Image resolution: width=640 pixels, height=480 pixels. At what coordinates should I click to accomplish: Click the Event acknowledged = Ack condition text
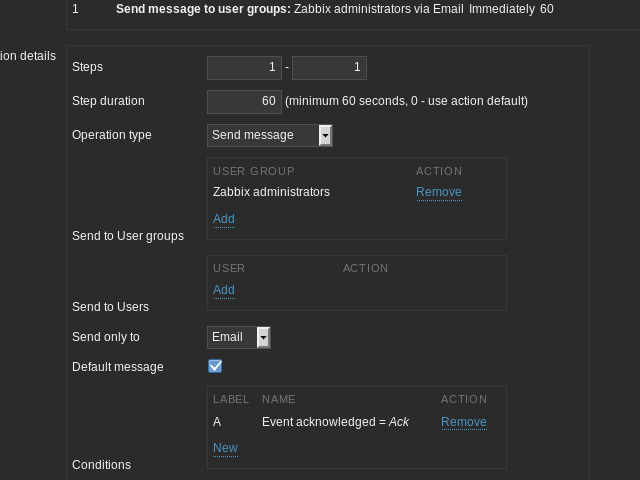335,422
